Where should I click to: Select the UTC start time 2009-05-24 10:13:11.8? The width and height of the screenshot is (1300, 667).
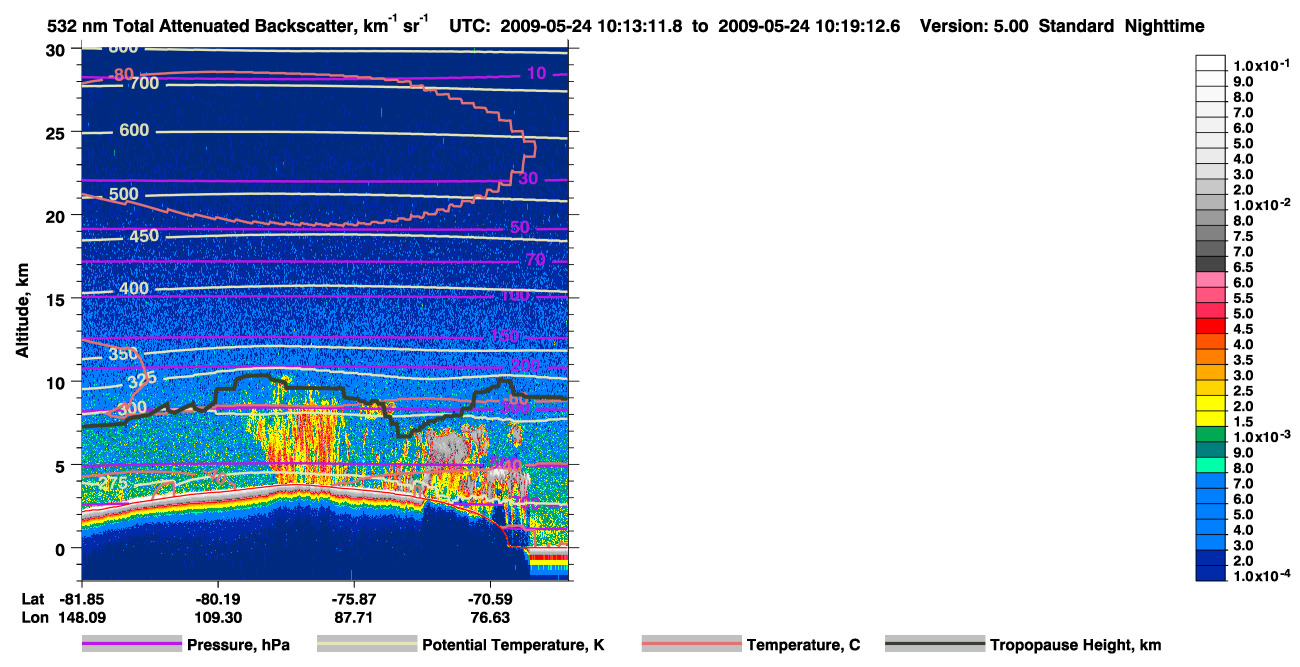[x=597, y=27]
